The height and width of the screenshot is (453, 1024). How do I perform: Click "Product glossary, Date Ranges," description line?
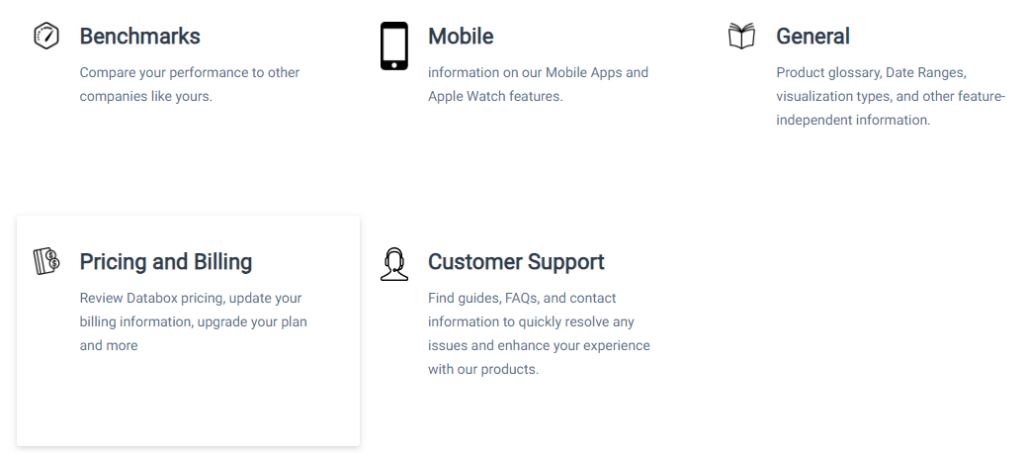coord(871,72)
